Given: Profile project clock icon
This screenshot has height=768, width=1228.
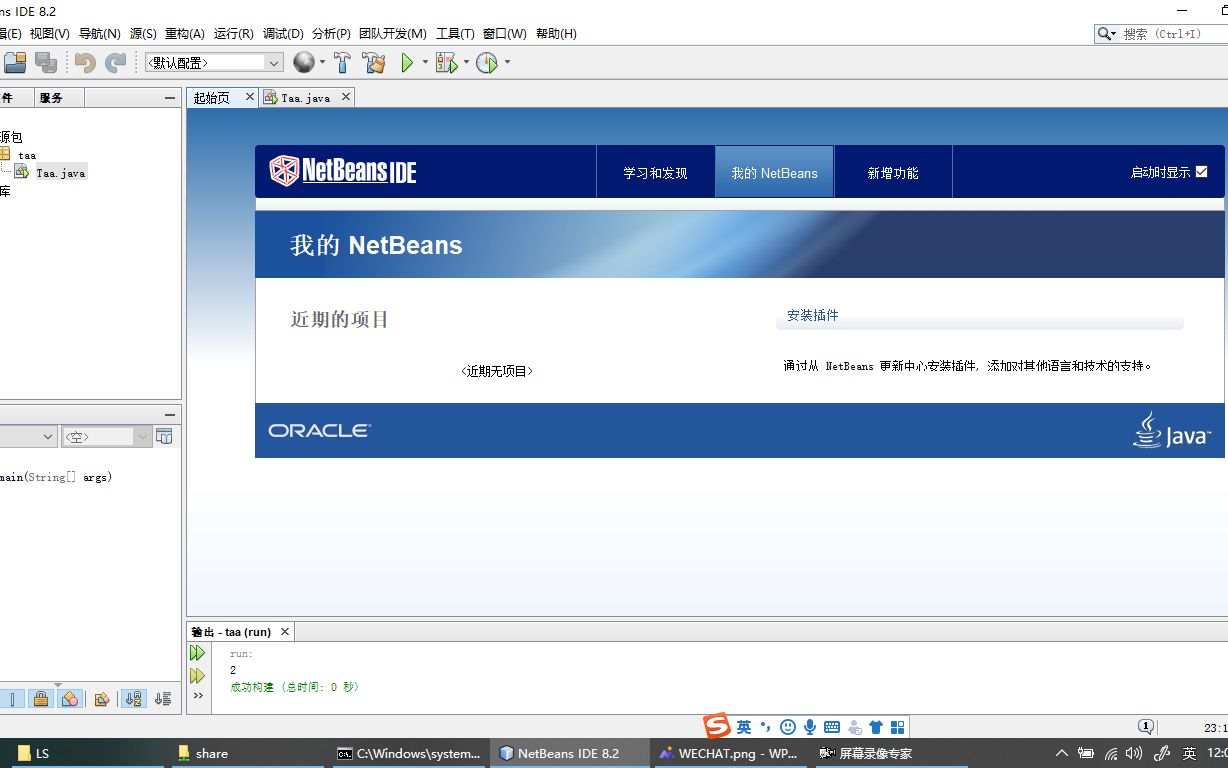Looking at the screenshot, I should point(487,63).
